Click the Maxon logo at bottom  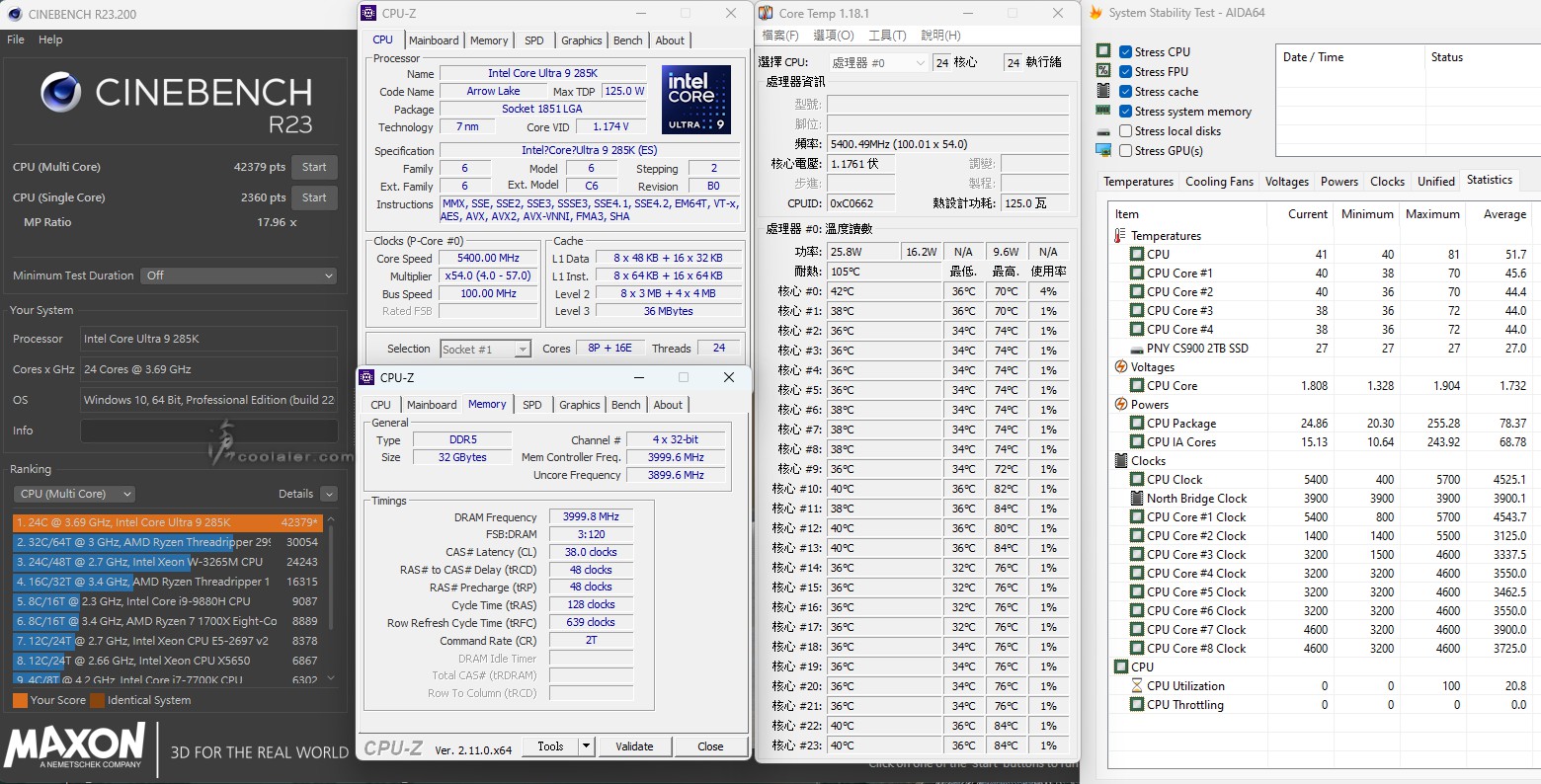74,745
